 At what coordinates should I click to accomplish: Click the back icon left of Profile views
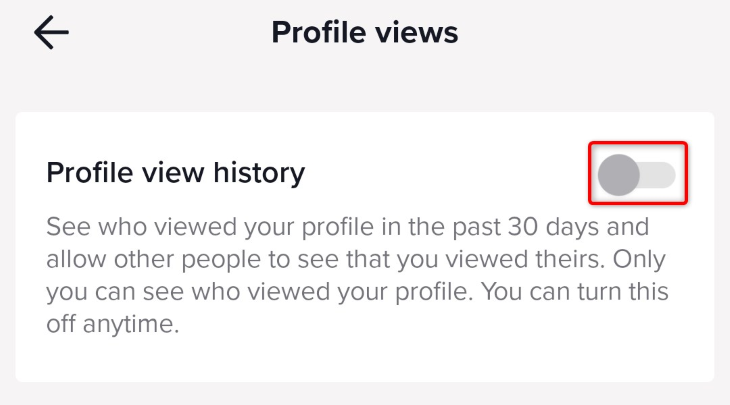51,33
